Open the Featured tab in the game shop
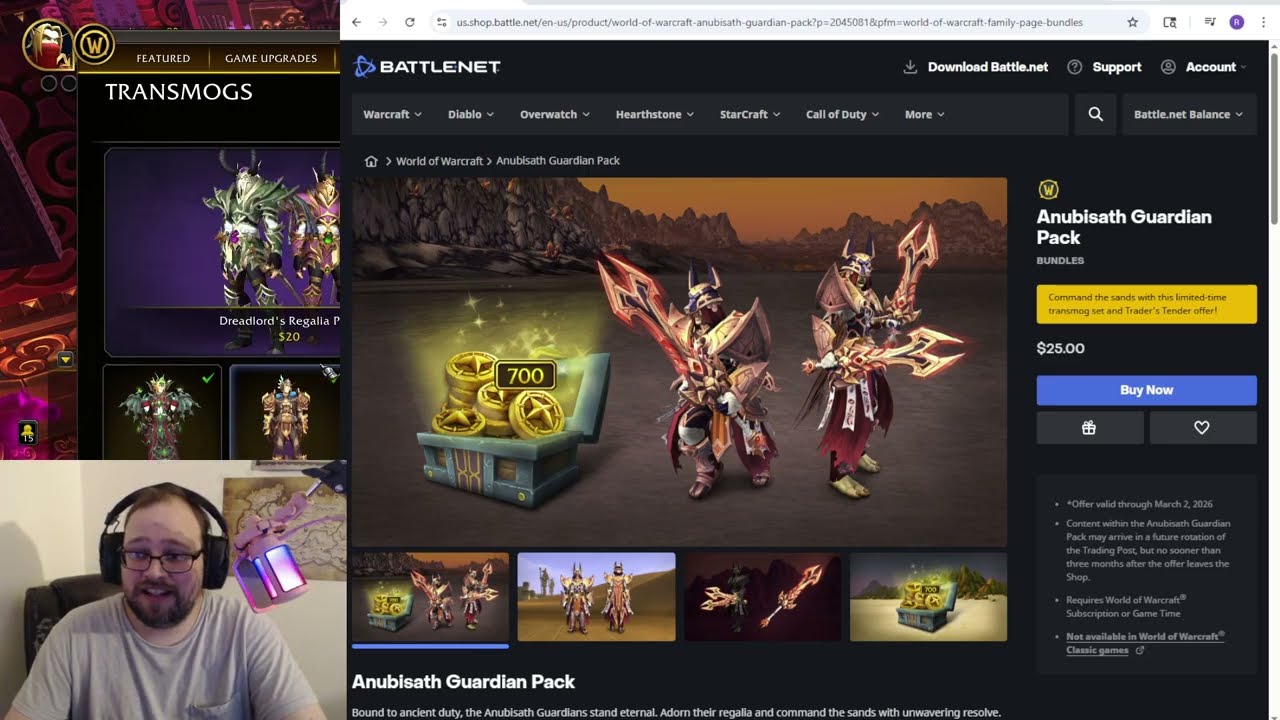 coord(163,59)
